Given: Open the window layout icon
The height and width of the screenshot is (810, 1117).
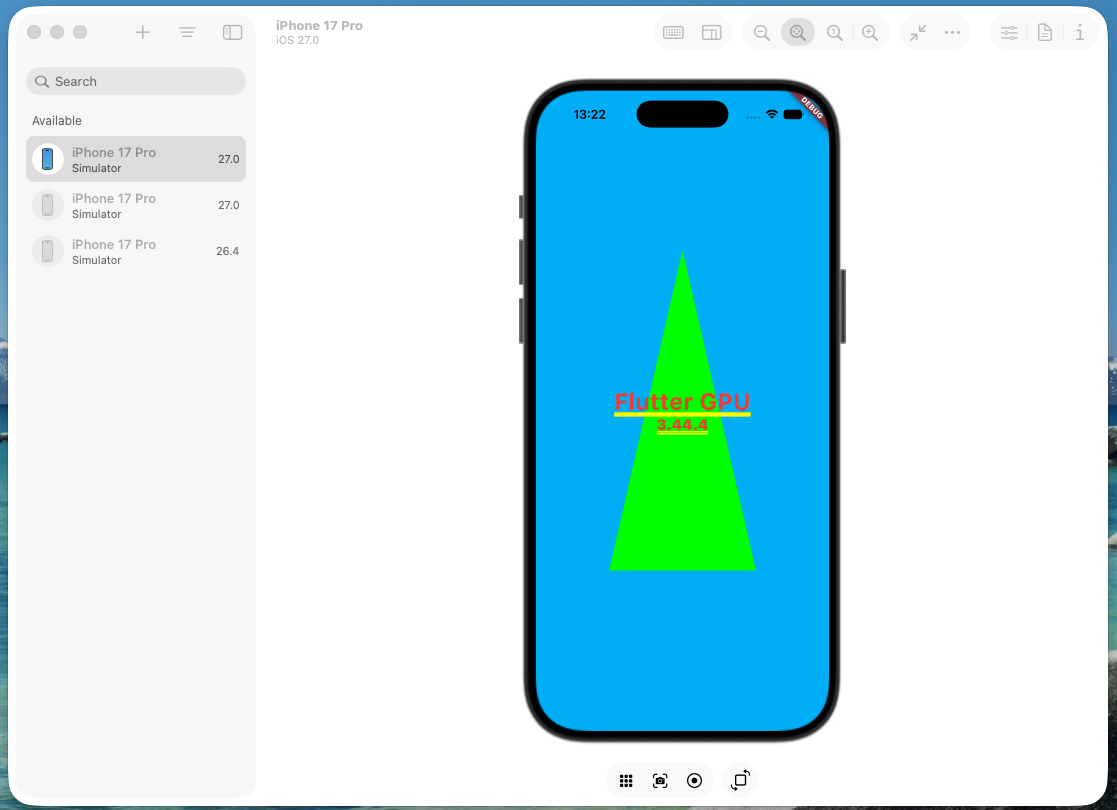Looking at the screenshot, I should coord(711,32).
